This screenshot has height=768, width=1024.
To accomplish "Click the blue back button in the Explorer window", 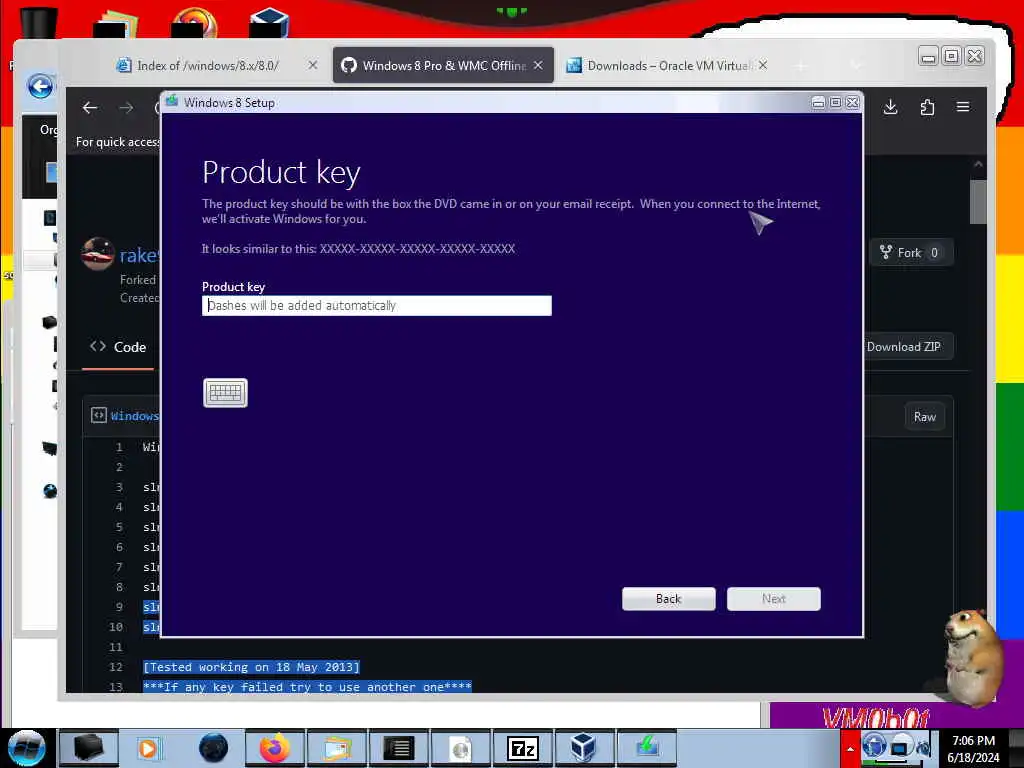I will pos(40,86).
